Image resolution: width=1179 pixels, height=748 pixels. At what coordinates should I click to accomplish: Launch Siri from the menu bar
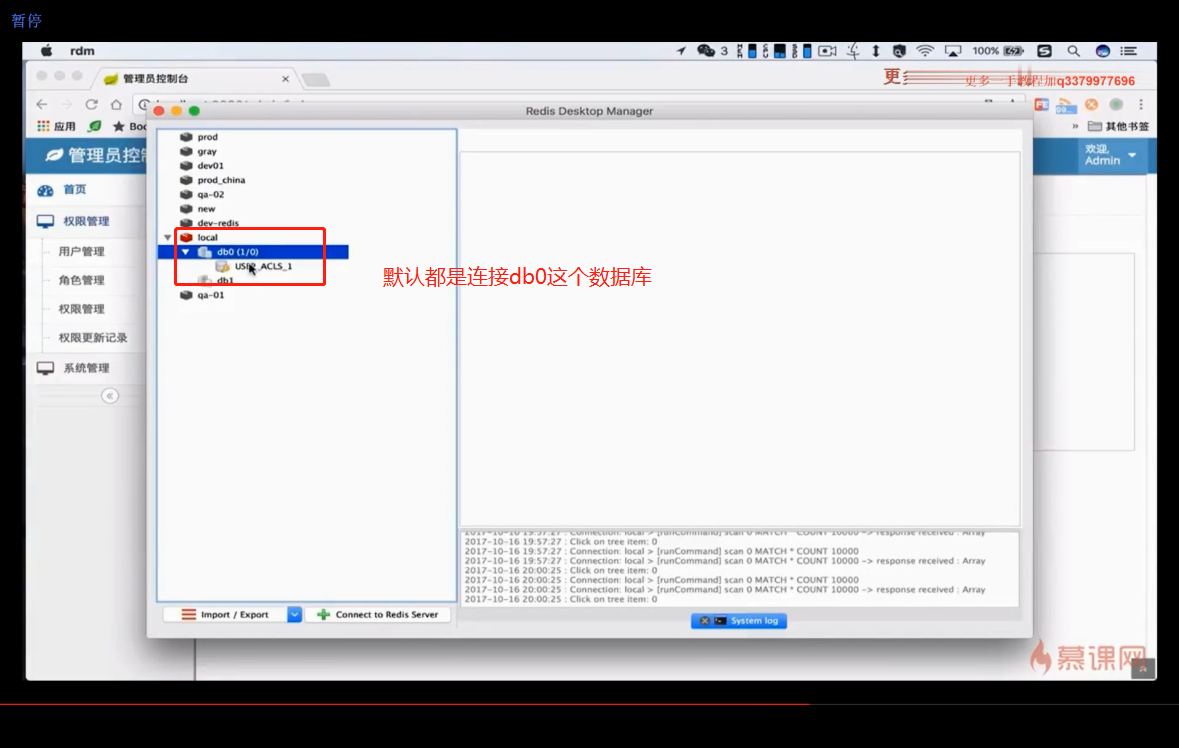1102,50
